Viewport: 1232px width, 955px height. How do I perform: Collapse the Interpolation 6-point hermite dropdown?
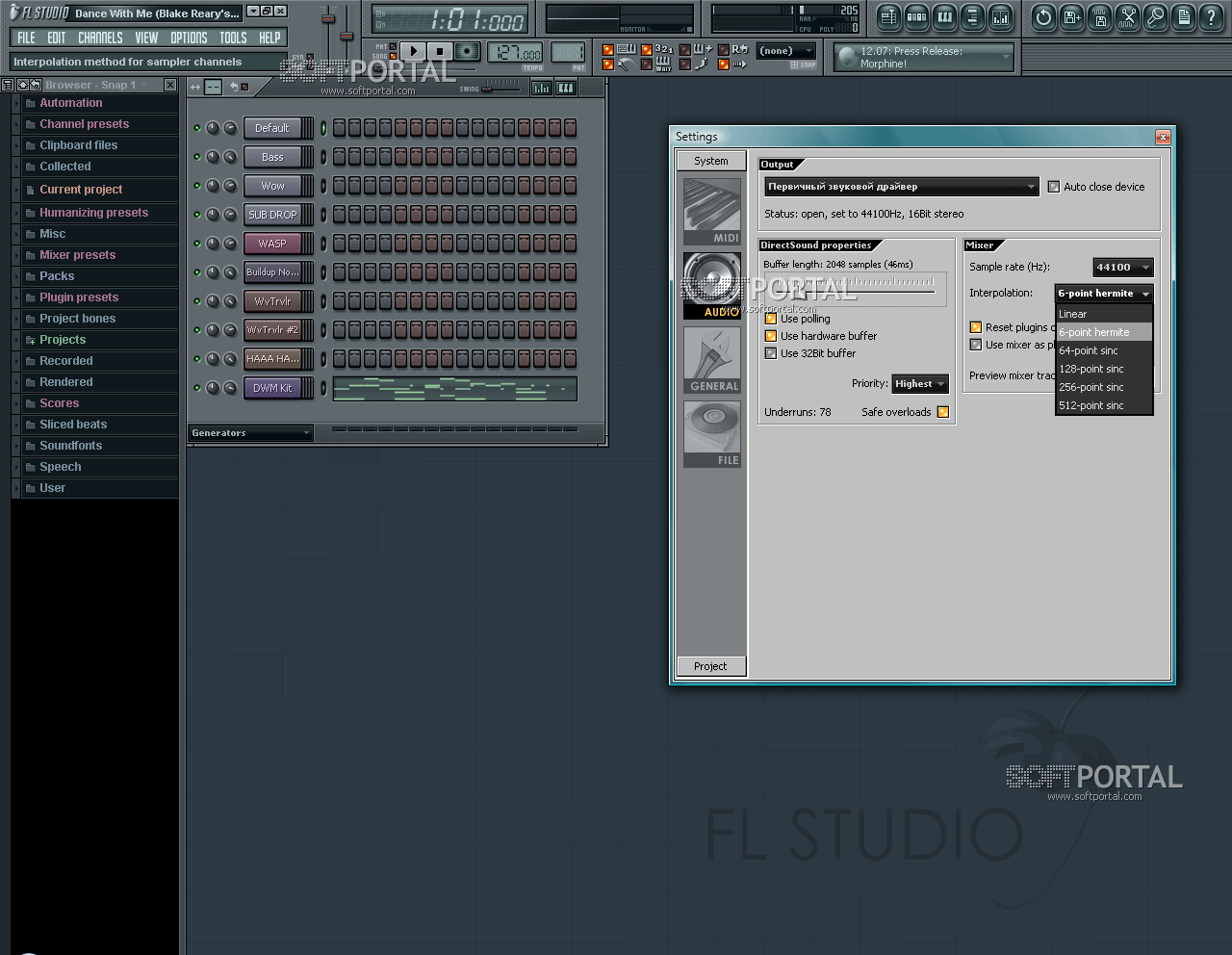point(1104,294)
